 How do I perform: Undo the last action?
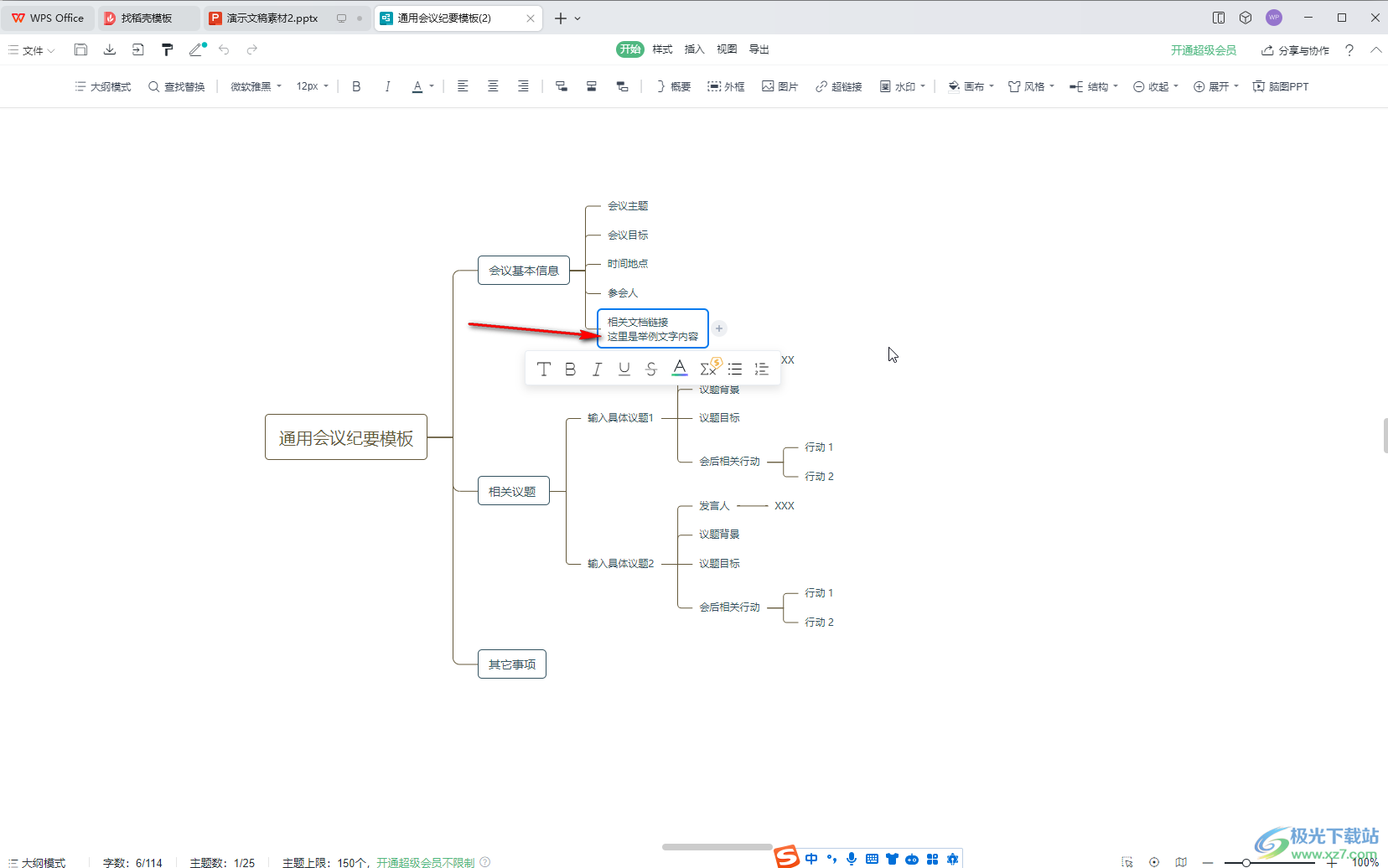click(x=224, y=49)
